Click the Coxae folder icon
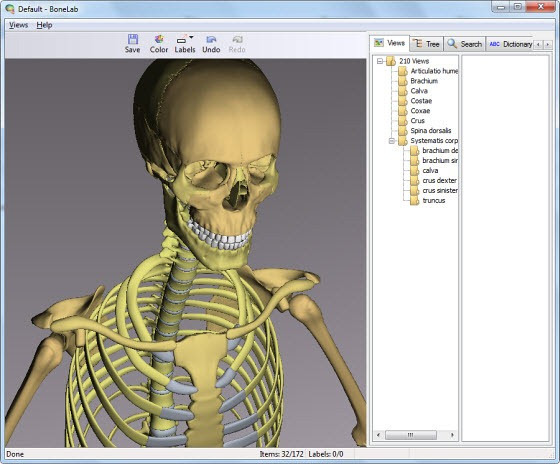560x464 pixels. [x=403, y=111]
